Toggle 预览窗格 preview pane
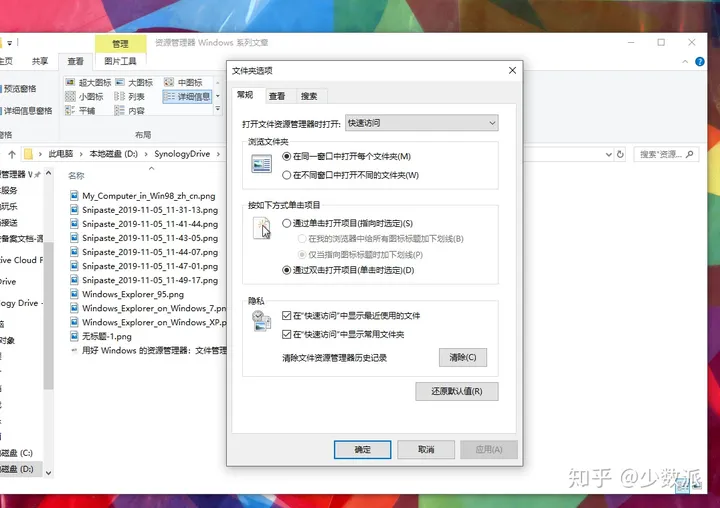720x508 pixels. [x=18, y=89]
